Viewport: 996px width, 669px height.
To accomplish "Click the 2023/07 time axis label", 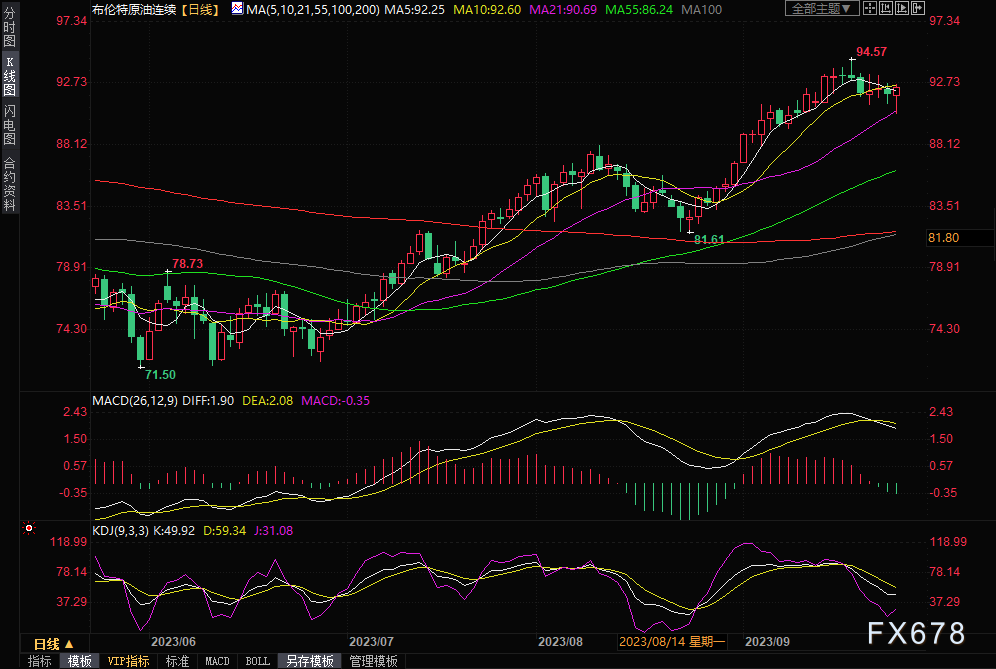I will tap(371, 642).
